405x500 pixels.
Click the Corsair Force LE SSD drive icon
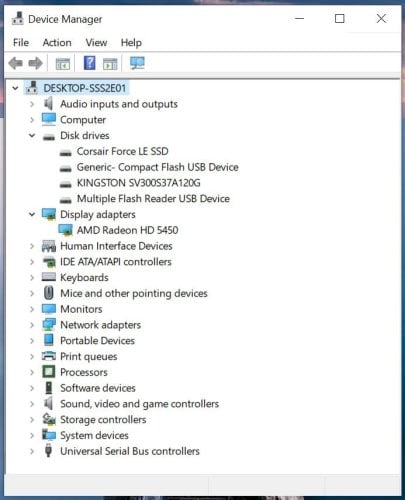click(65, 152)
